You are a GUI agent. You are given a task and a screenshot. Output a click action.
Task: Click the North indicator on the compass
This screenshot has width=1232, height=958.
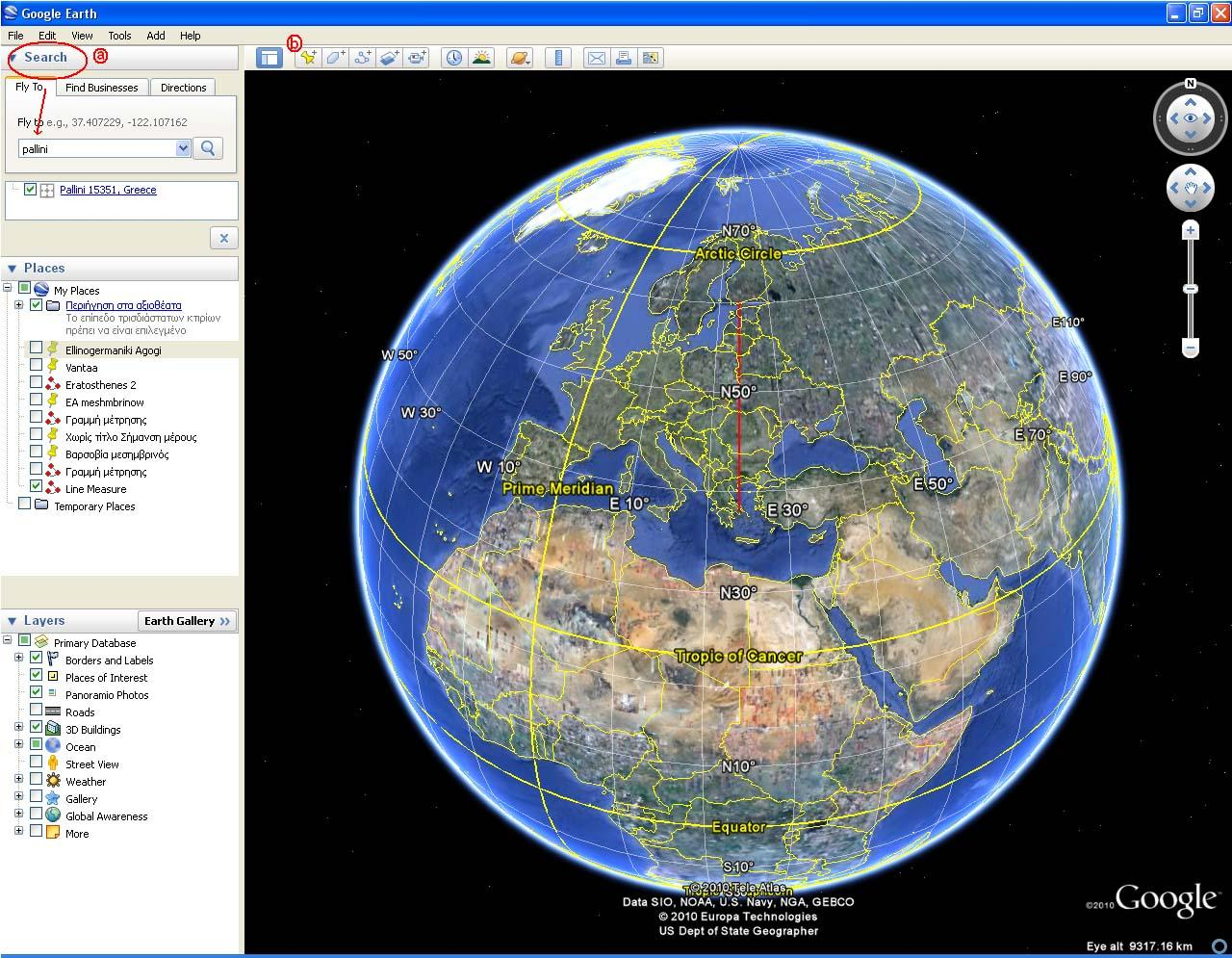tap(1191, 84)
